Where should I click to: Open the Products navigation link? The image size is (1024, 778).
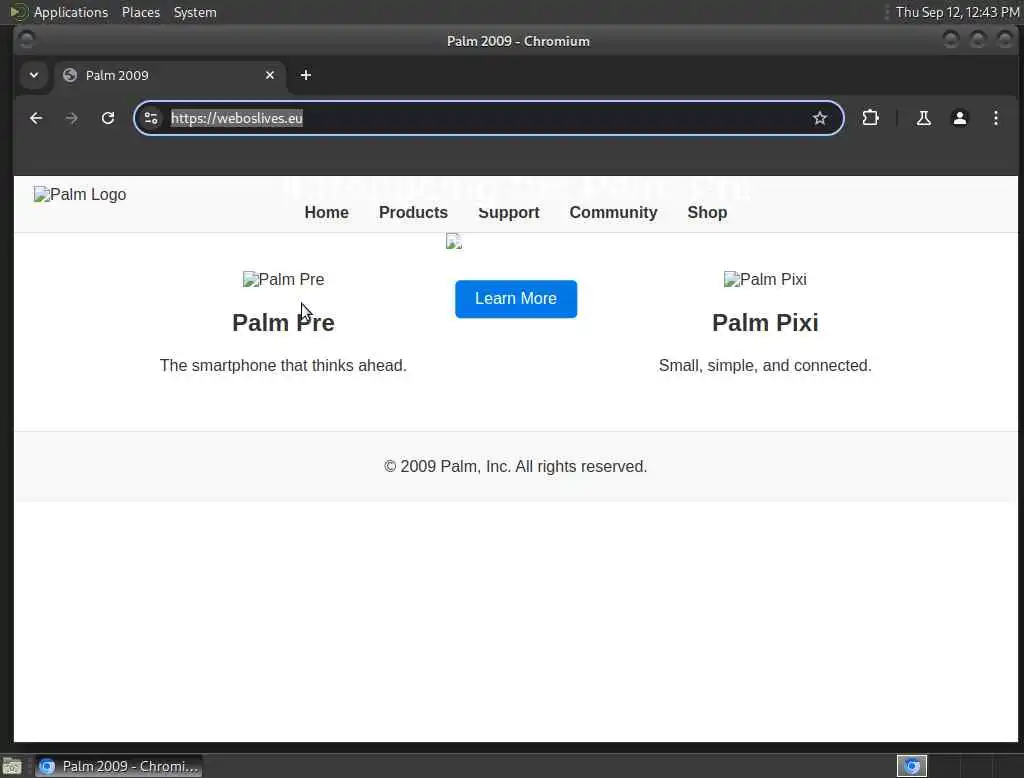pos(413,212)
